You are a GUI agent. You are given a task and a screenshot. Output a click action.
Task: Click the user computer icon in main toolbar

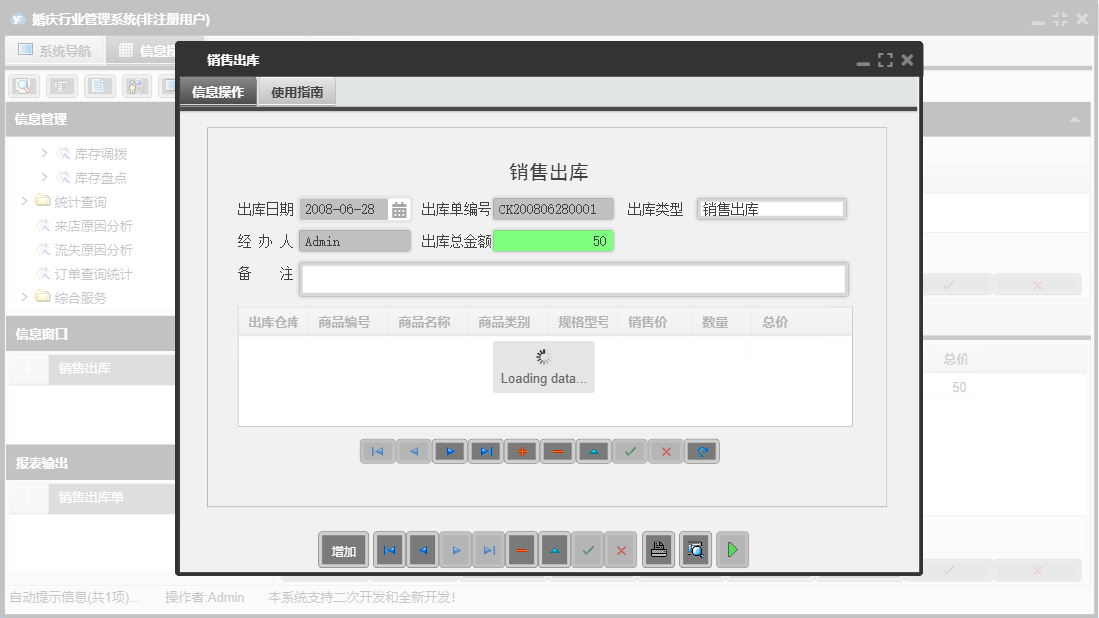[137, 86]
